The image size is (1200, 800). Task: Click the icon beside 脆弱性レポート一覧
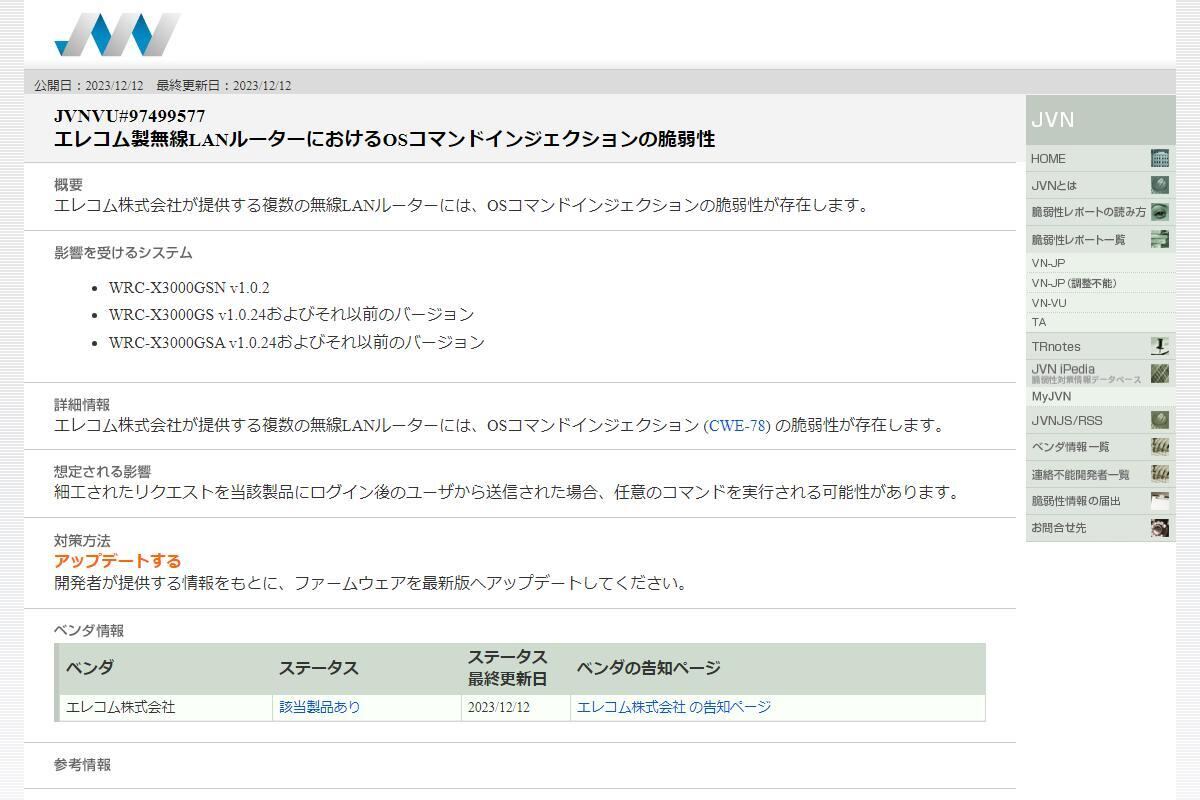1160,239
